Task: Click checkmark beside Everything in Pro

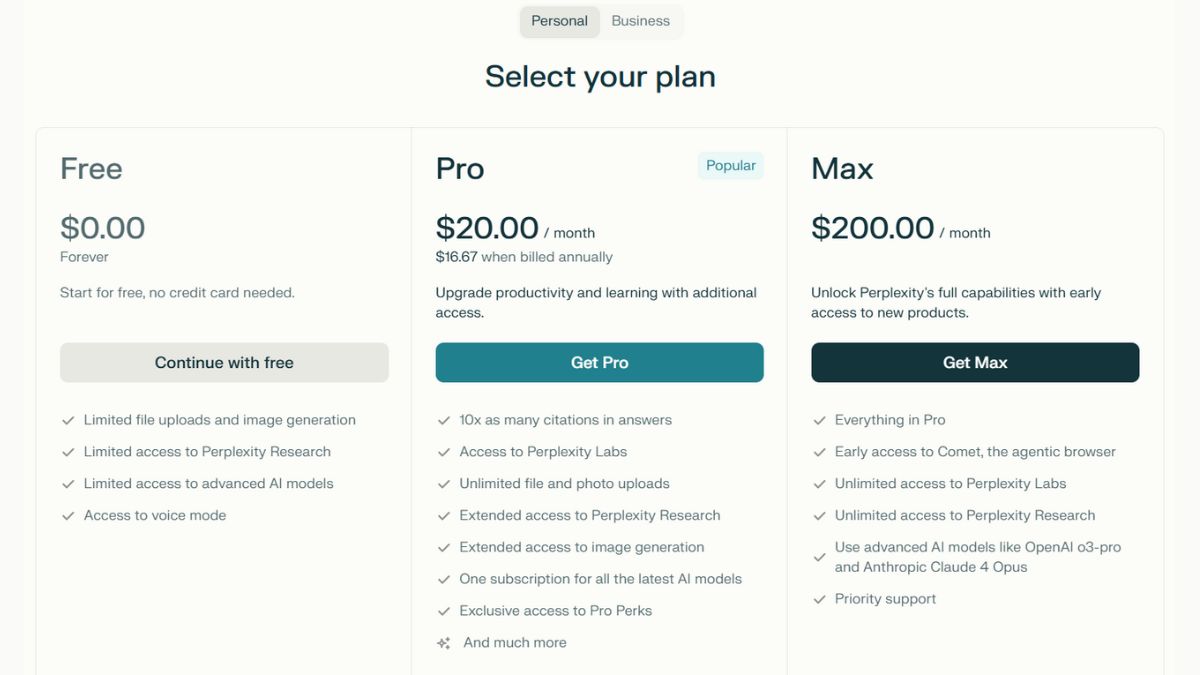Action: (x=820, y=421)
